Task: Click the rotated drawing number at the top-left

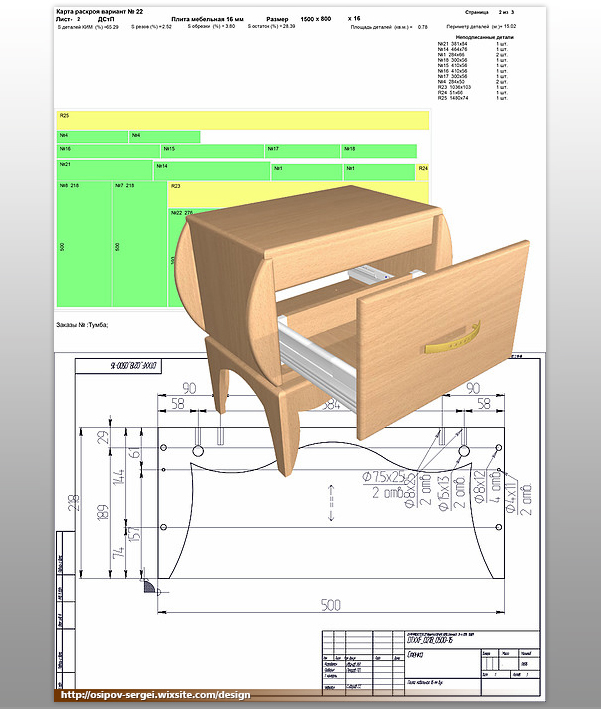Action: (134, 366)
